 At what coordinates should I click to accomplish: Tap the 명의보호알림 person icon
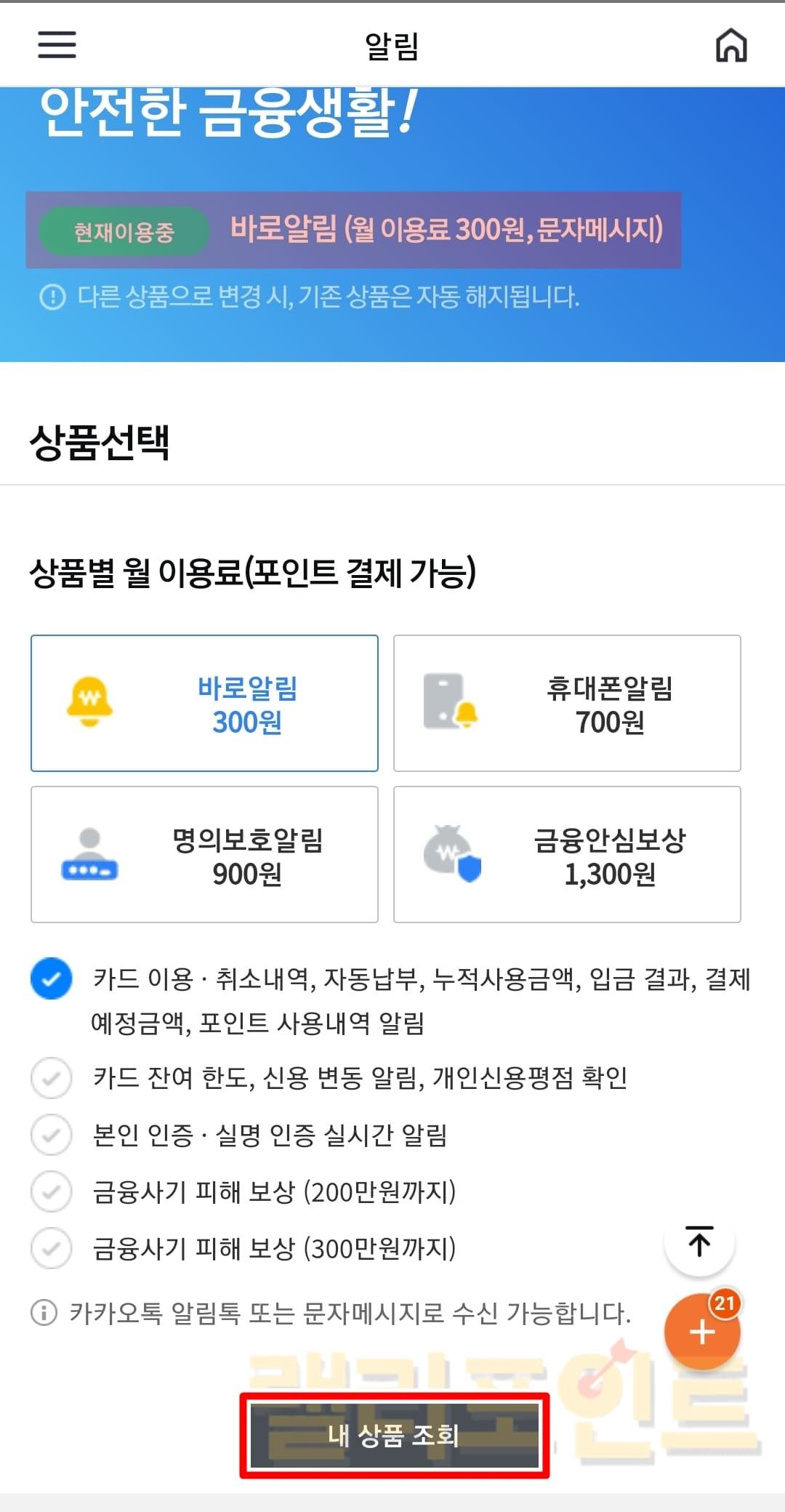89,853
